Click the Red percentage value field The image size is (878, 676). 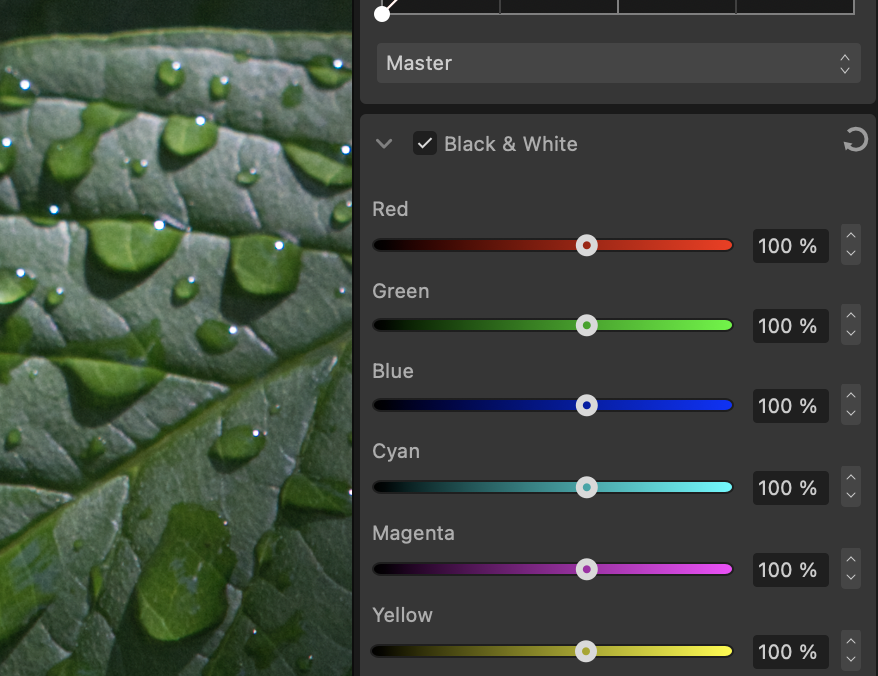(789, 246)
